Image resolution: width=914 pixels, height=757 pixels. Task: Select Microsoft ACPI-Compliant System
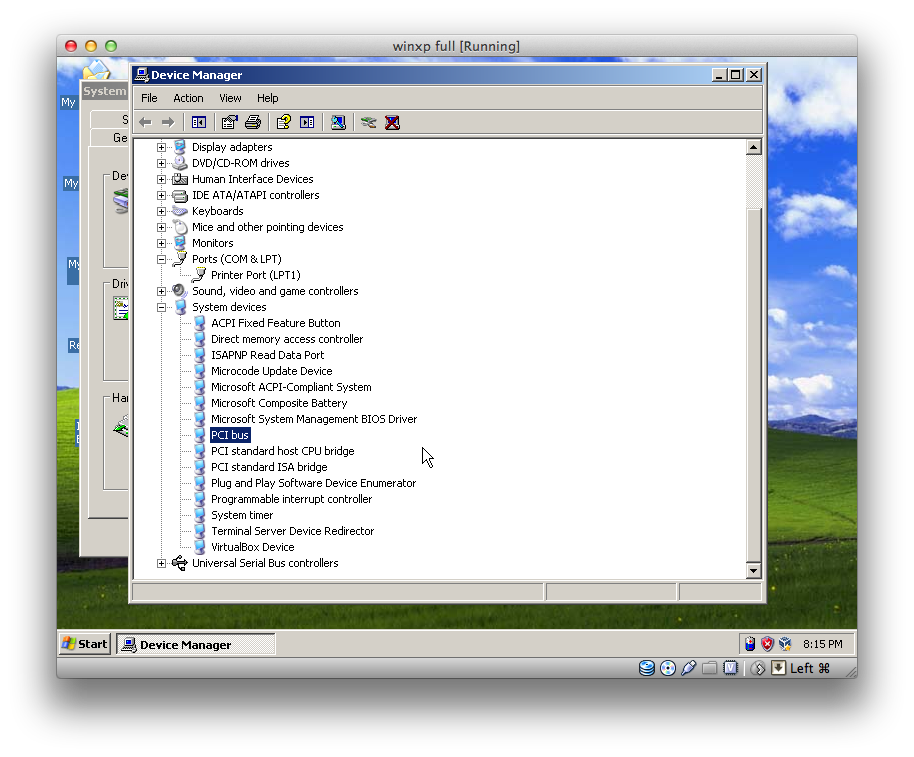coord(291,388)
